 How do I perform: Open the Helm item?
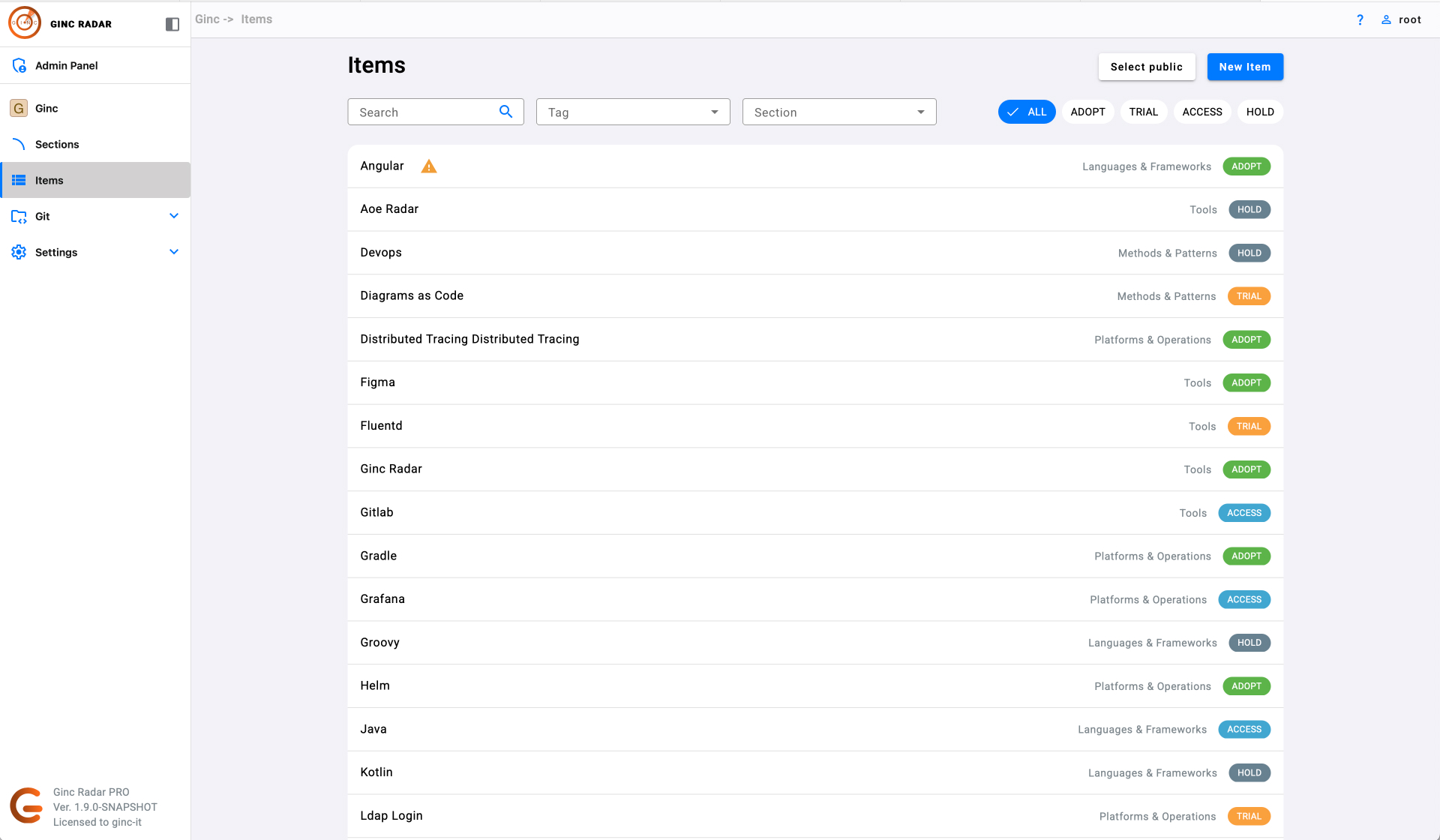tap(815, 686)
